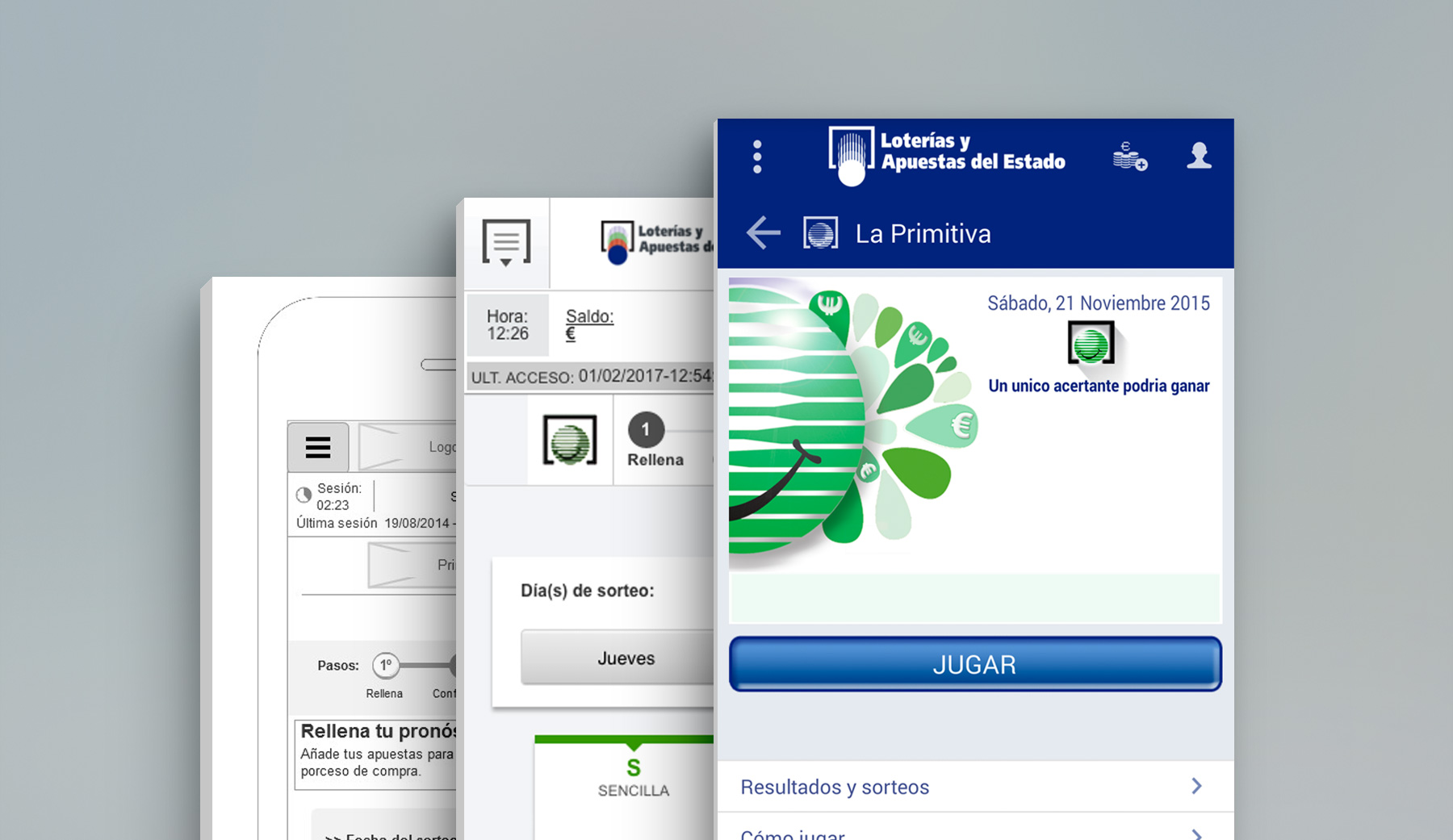Tap the color logo in the middle screen
Image resolution: width=1453 pixels, height=840 pixels.
[657, 242]
